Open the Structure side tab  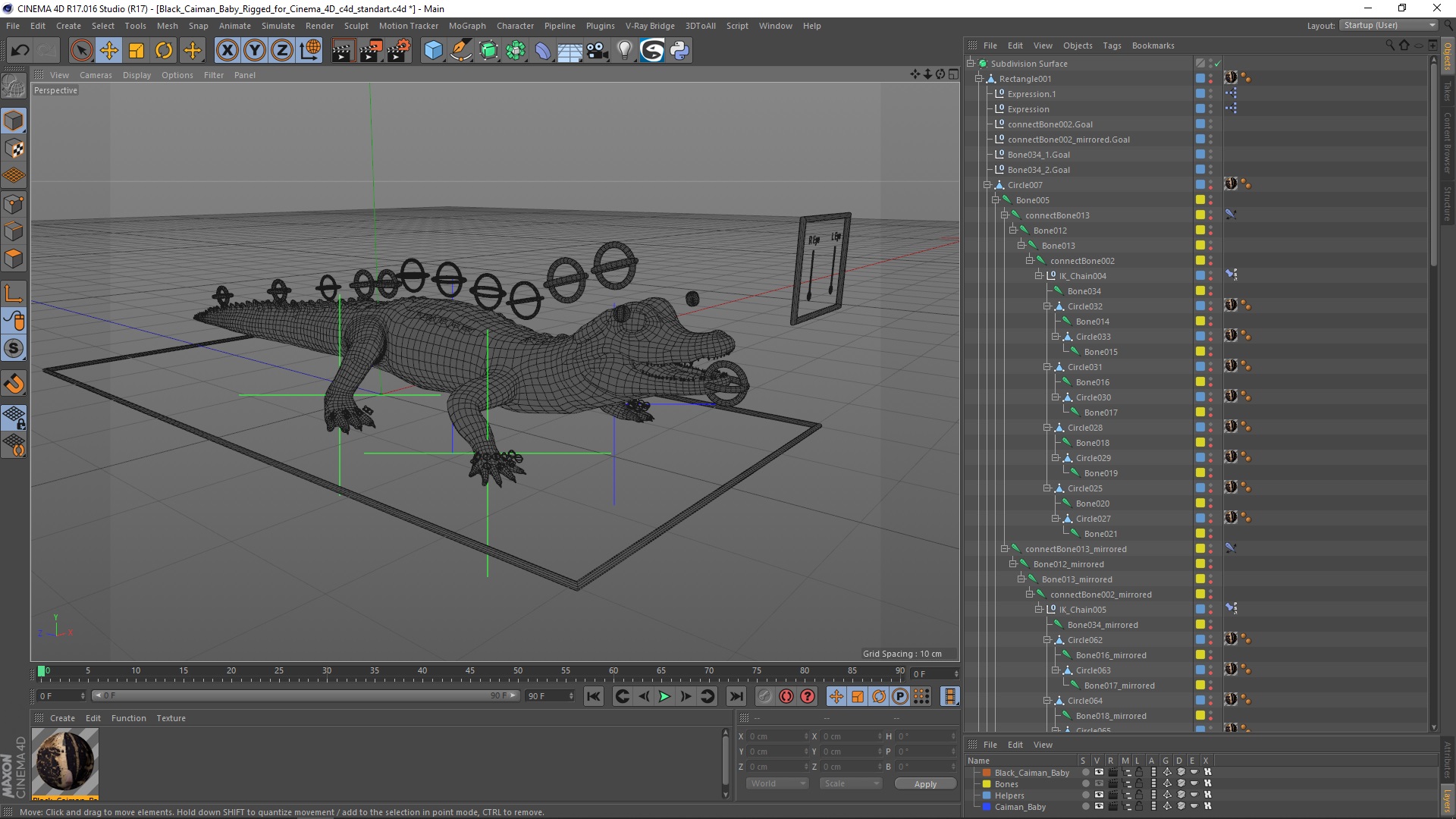pyautogui.click(x=1448, y=203)
